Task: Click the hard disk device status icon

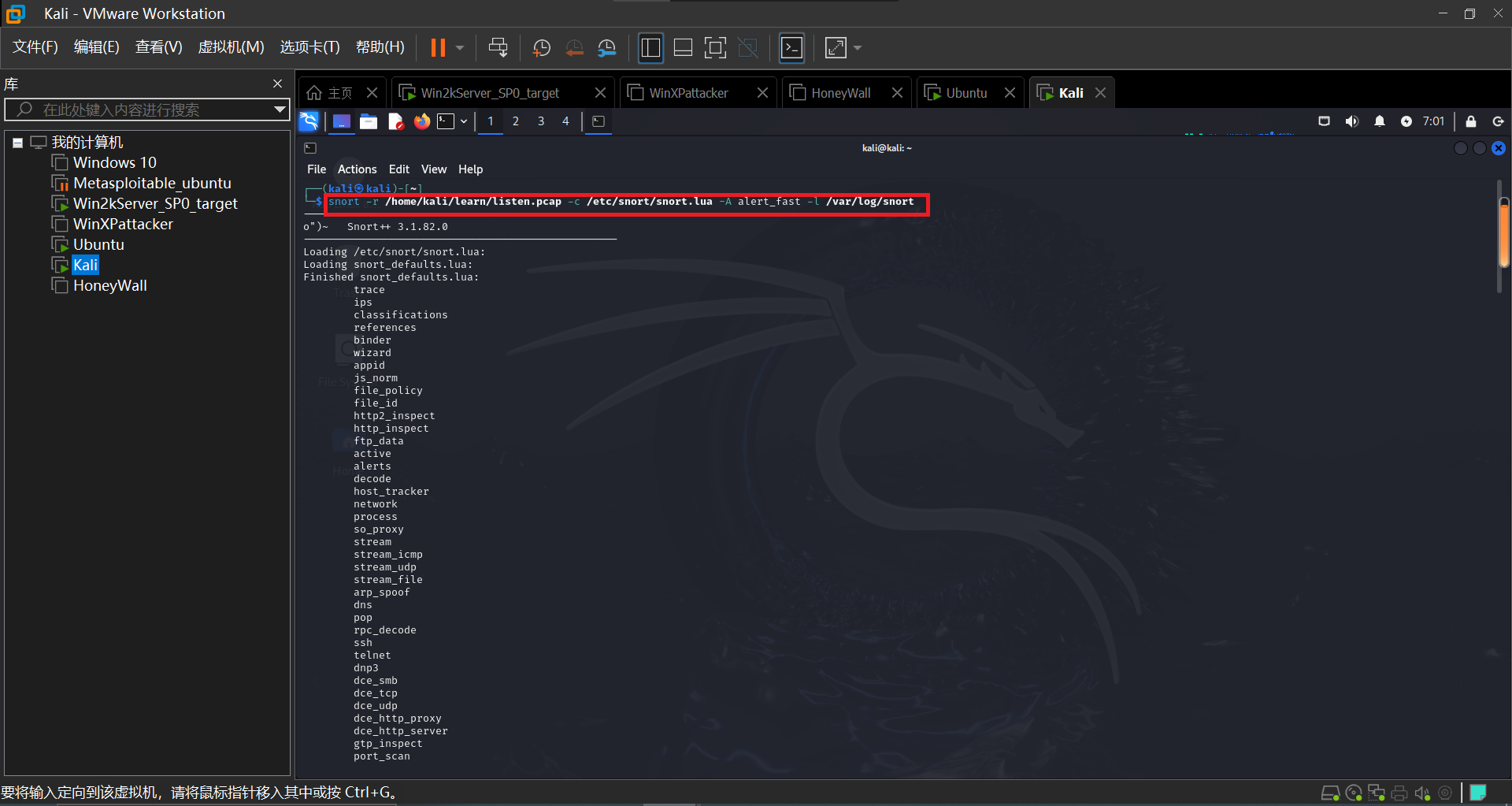Action: tap(1330, 793)
